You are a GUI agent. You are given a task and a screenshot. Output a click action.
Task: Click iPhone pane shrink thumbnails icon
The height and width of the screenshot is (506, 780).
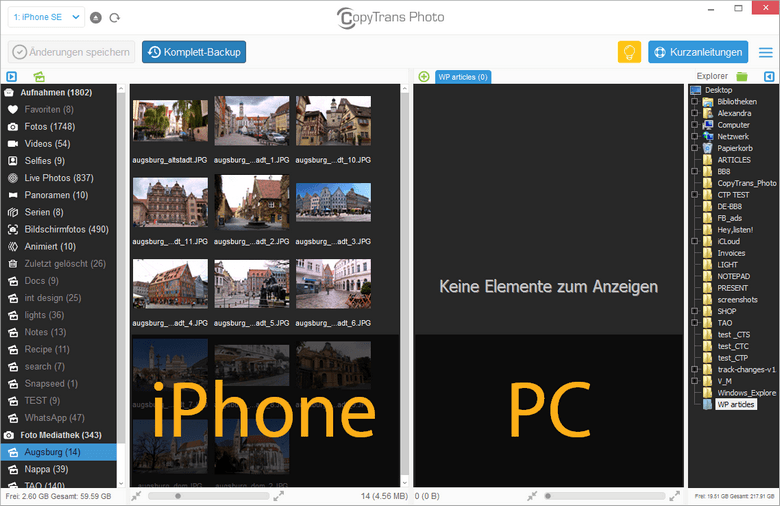point(137,496)
